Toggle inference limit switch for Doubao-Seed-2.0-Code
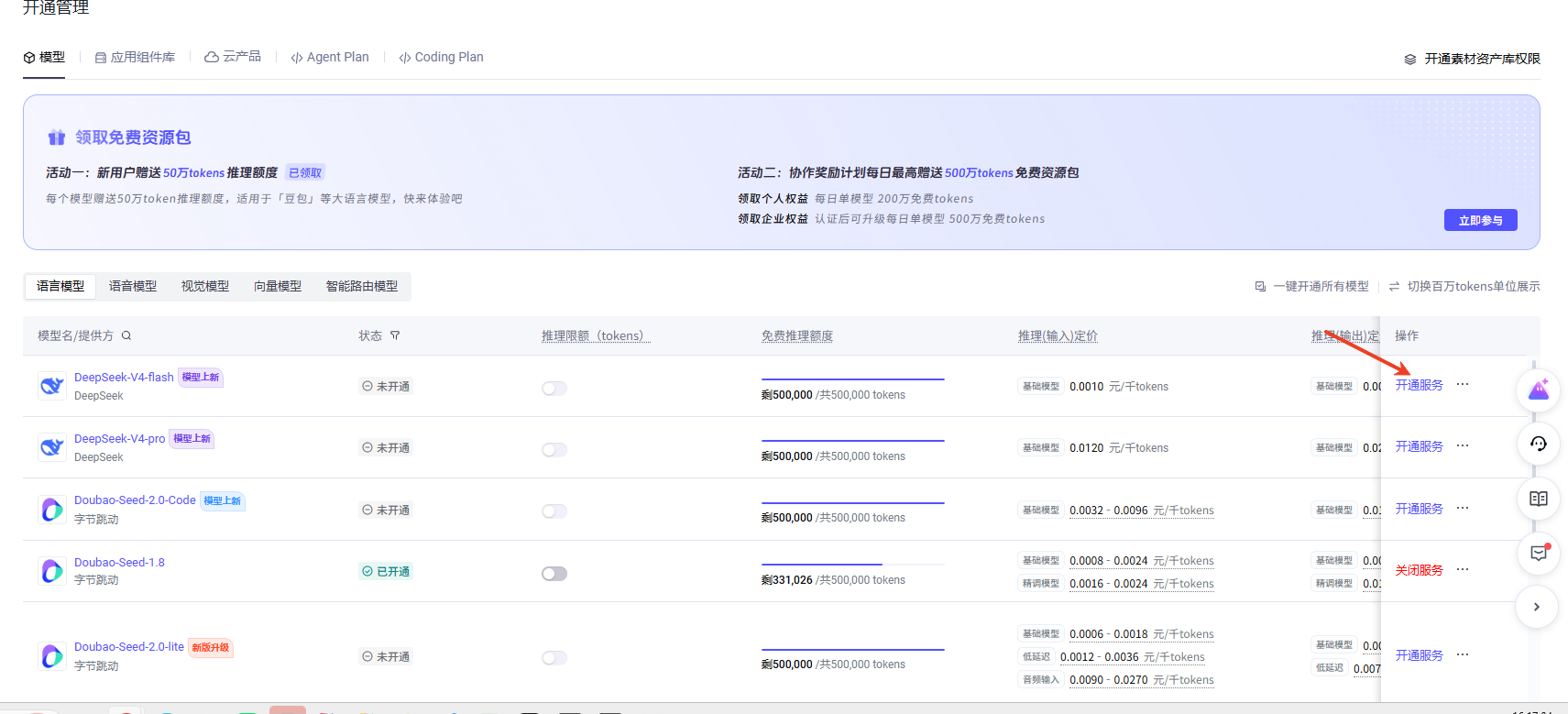 coord(554,511)
